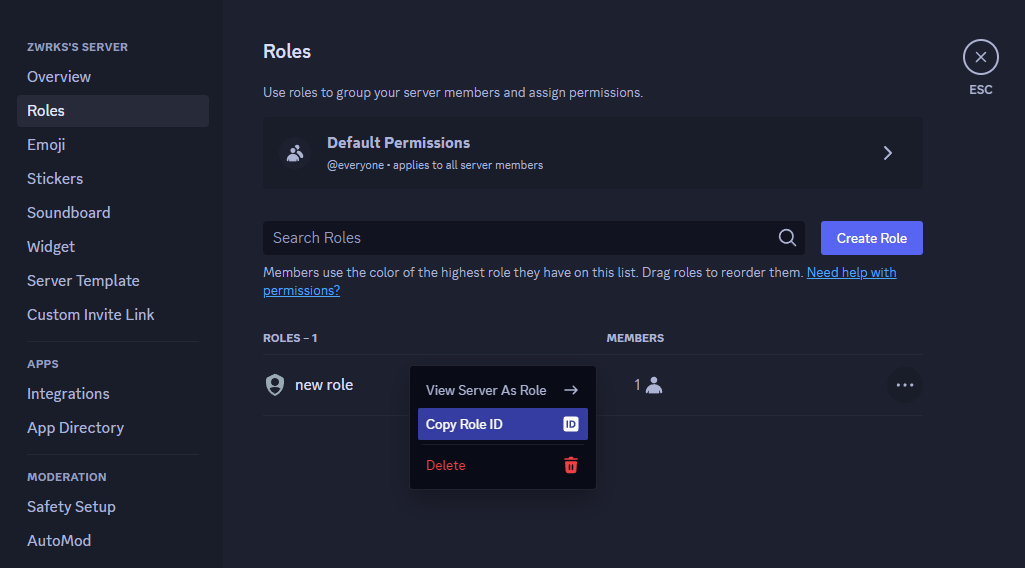Click the search magnifier icon in Search Roles
This screenshot has width=1025, height=568.
coord(787,238)
